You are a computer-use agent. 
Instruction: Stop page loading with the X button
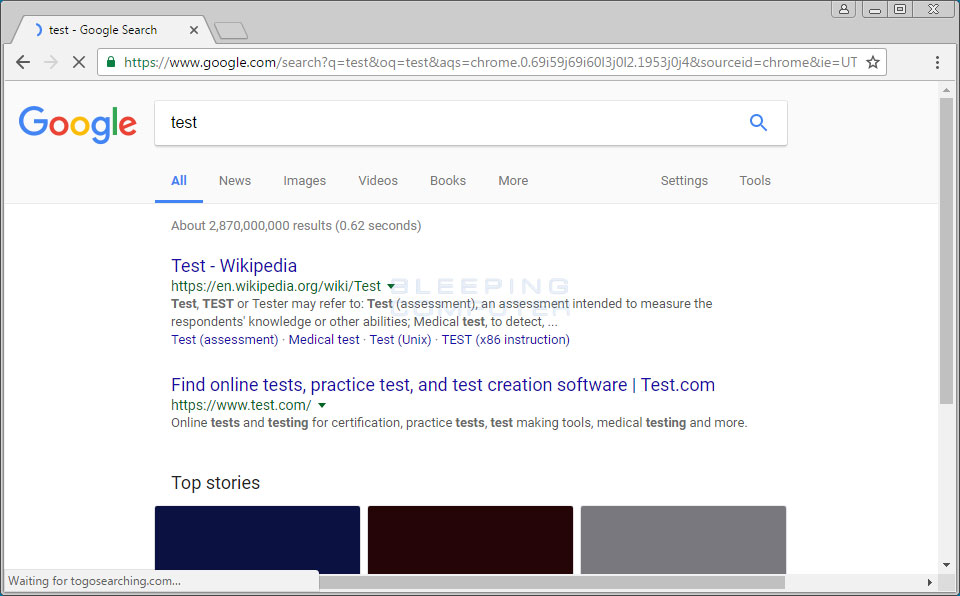(78, 62)
